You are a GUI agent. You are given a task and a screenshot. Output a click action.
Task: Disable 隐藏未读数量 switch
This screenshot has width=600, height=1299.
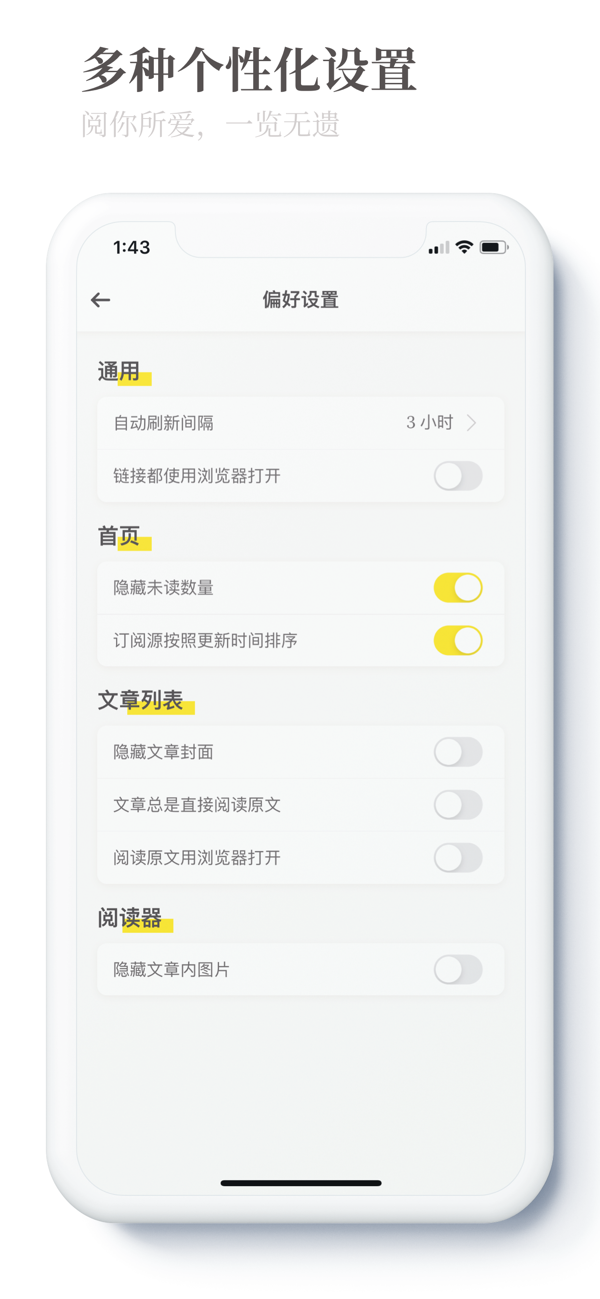pyautogui.click(x=458, y=588)
